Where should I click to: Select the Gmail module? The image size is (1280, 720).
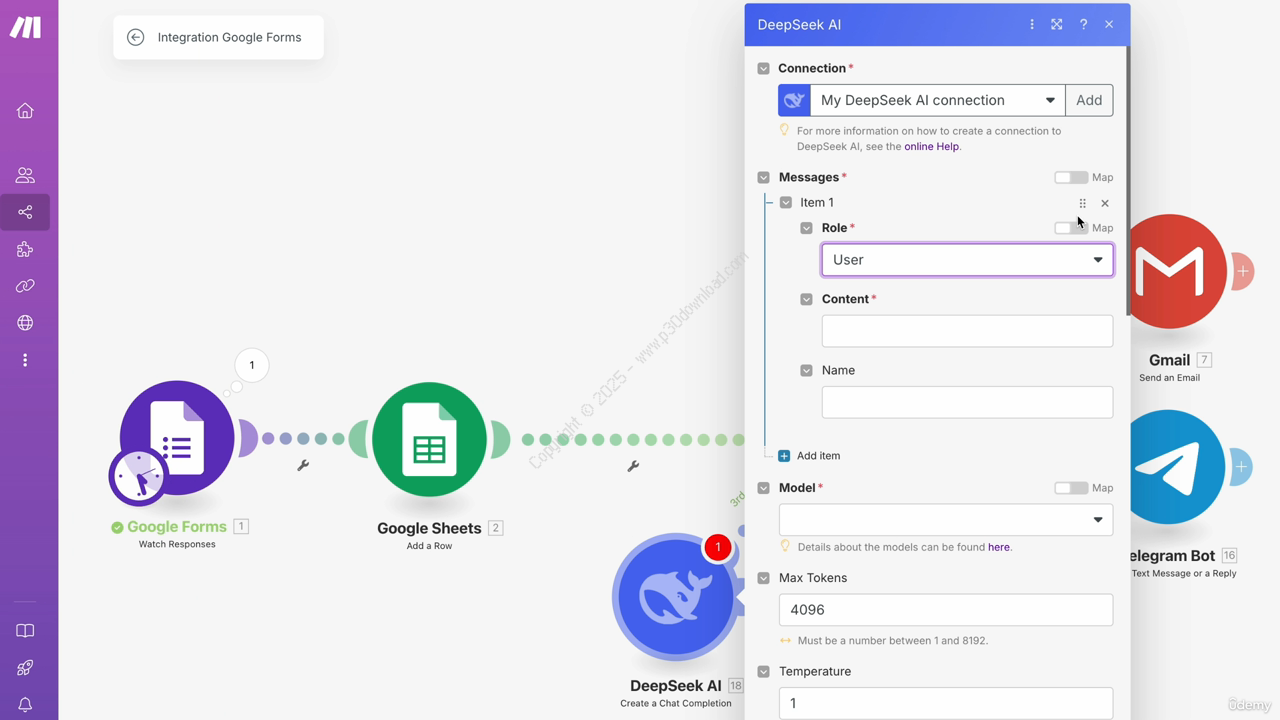(1170, 271)
